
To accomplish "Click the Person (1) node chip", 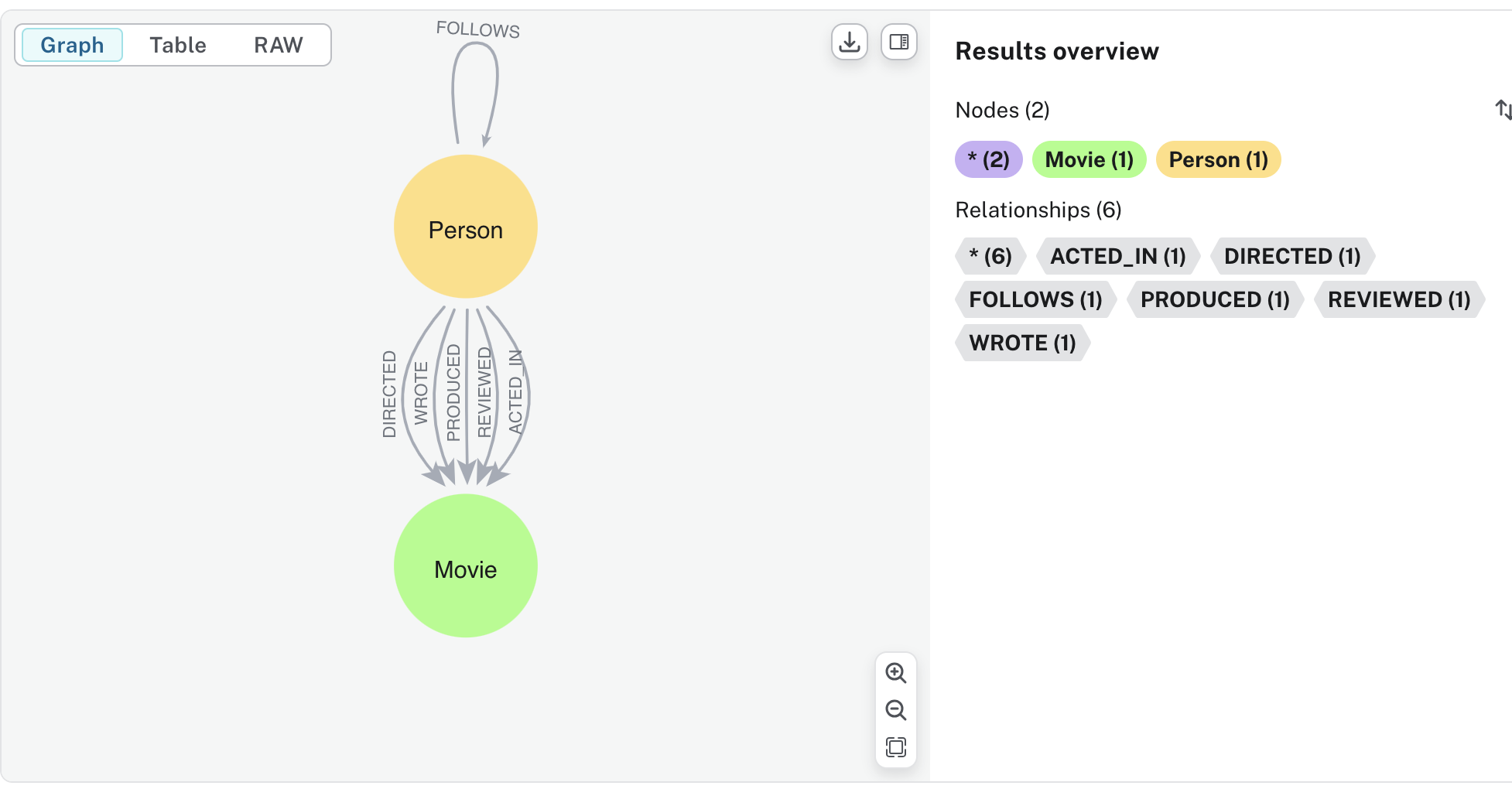I will (x=1218, y=159).
